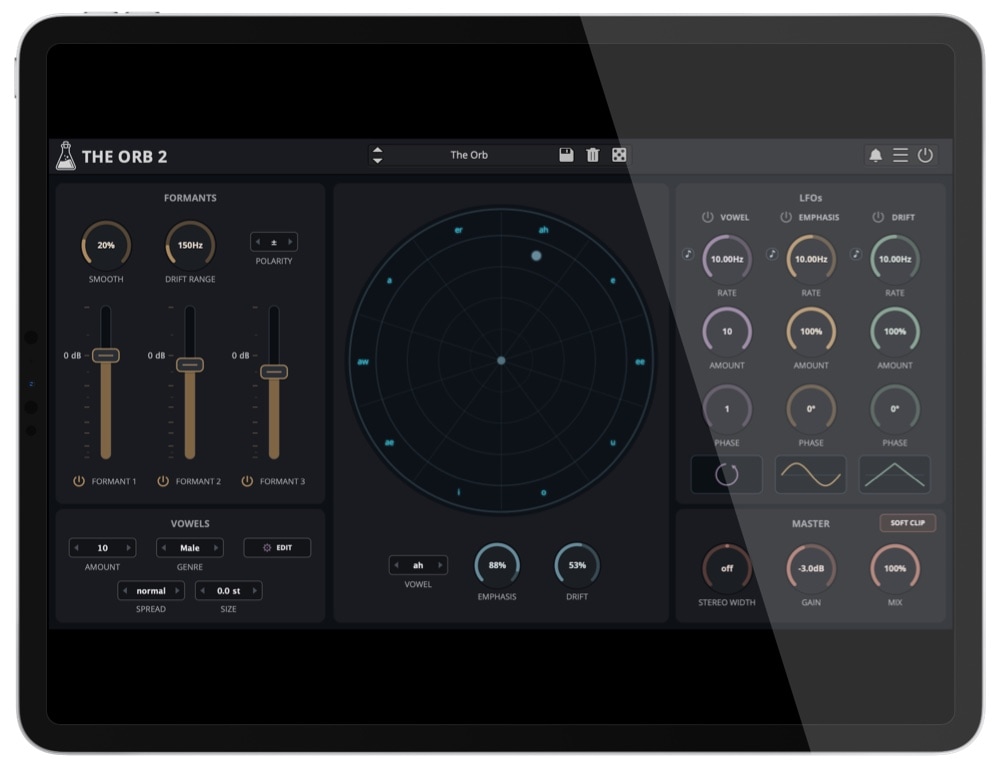Click Emphasis LFO Phase knob
This screenshot has height=767, width=1000.
pyautogui.click(x=811, y=409)
